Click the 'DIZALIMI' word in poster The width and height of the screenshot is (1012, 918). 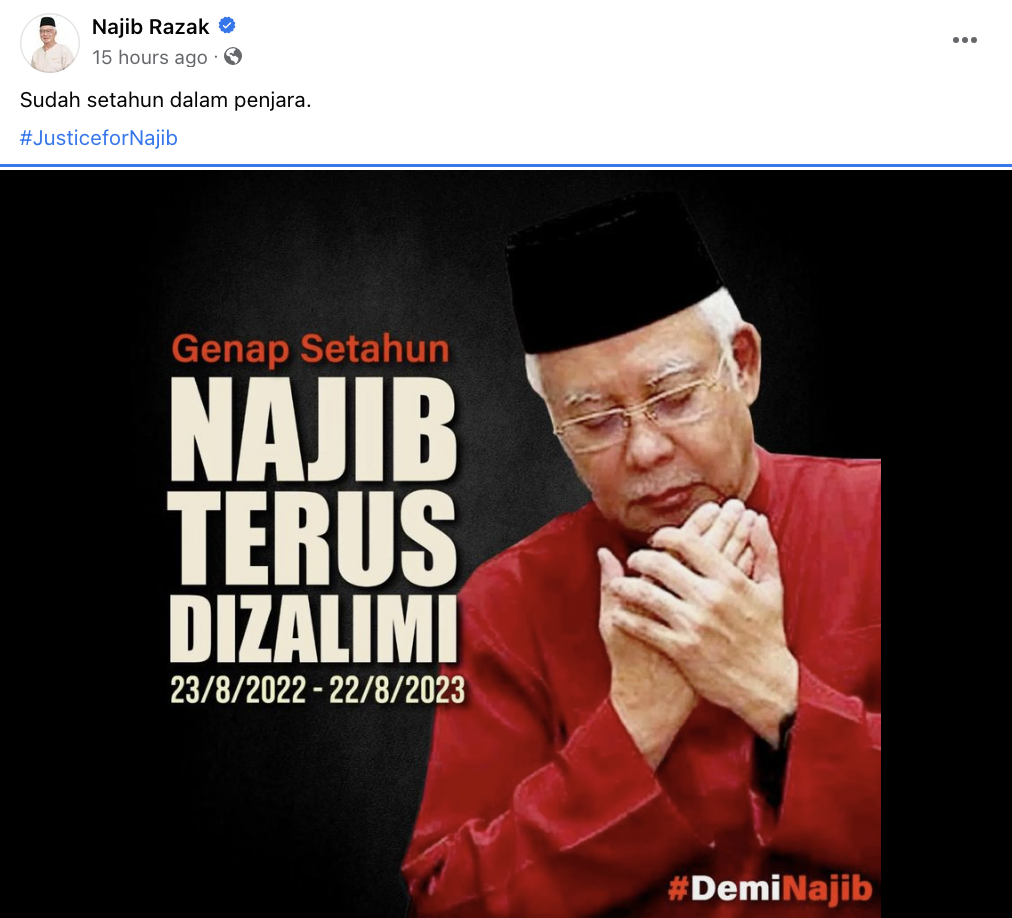(314, 629)
